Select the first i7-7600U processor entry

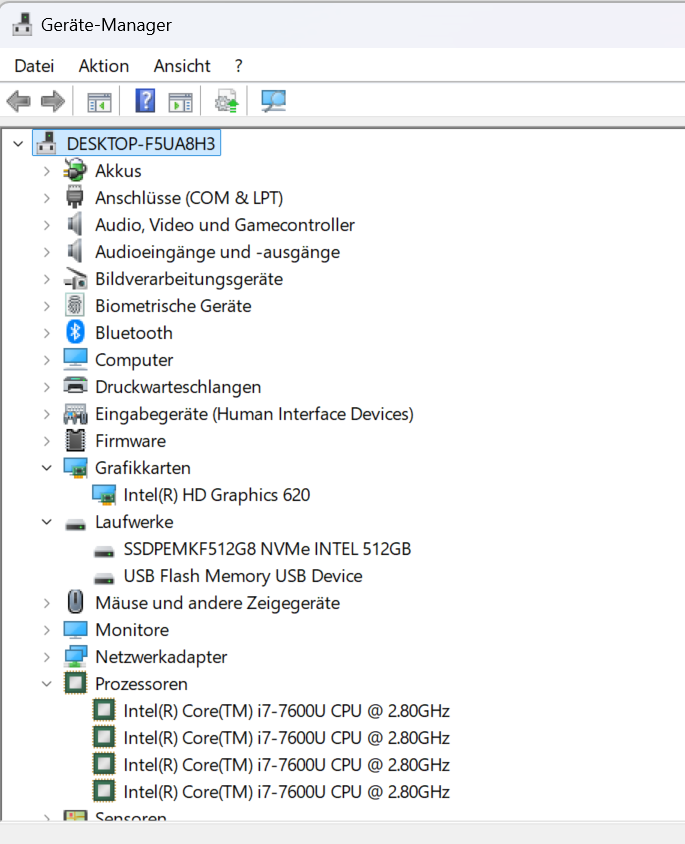pyautogui.click(x=286, y=711)
